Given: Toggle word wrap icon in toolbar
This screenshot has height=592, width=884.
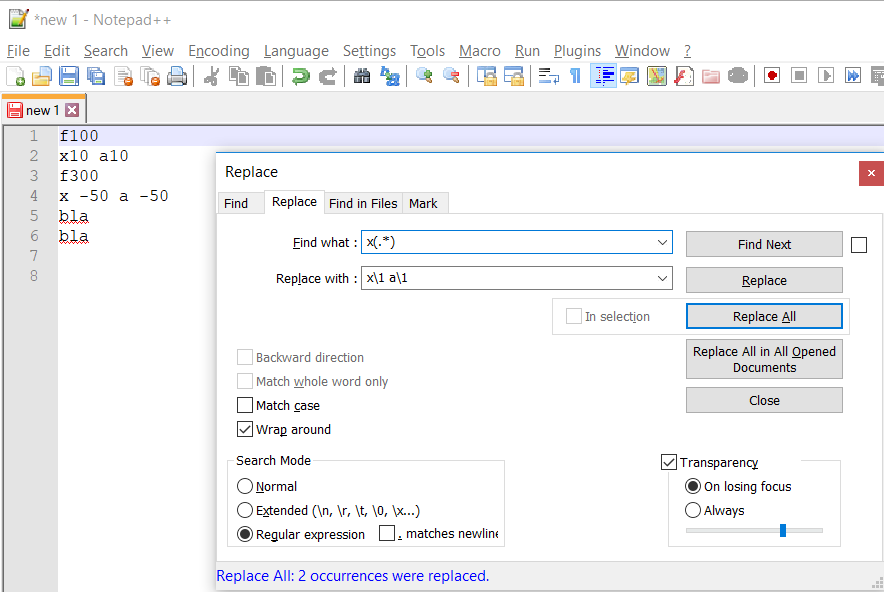Looking at the screenshot, I should [548, 76].
